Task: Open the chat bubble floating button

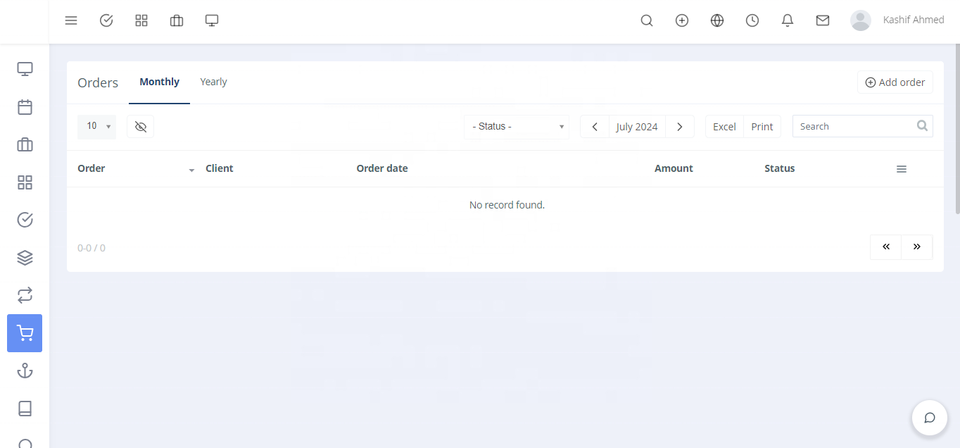Action: [929, 417]
